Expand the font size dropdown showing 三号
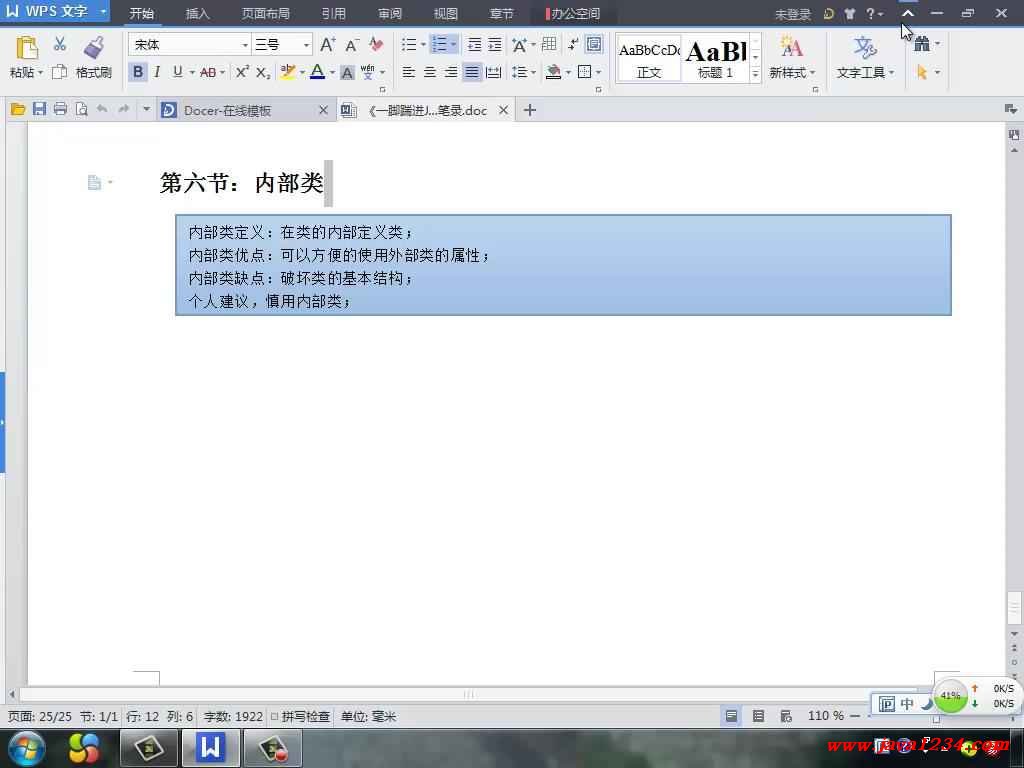1024x768 pixels. (x=306, y=45)
